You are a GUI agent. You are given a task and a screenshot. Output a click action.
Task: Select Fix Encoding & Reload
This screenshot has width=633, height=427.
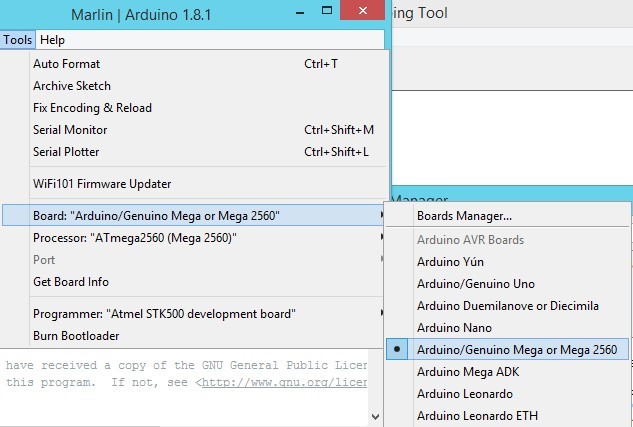tap(194, 108)
